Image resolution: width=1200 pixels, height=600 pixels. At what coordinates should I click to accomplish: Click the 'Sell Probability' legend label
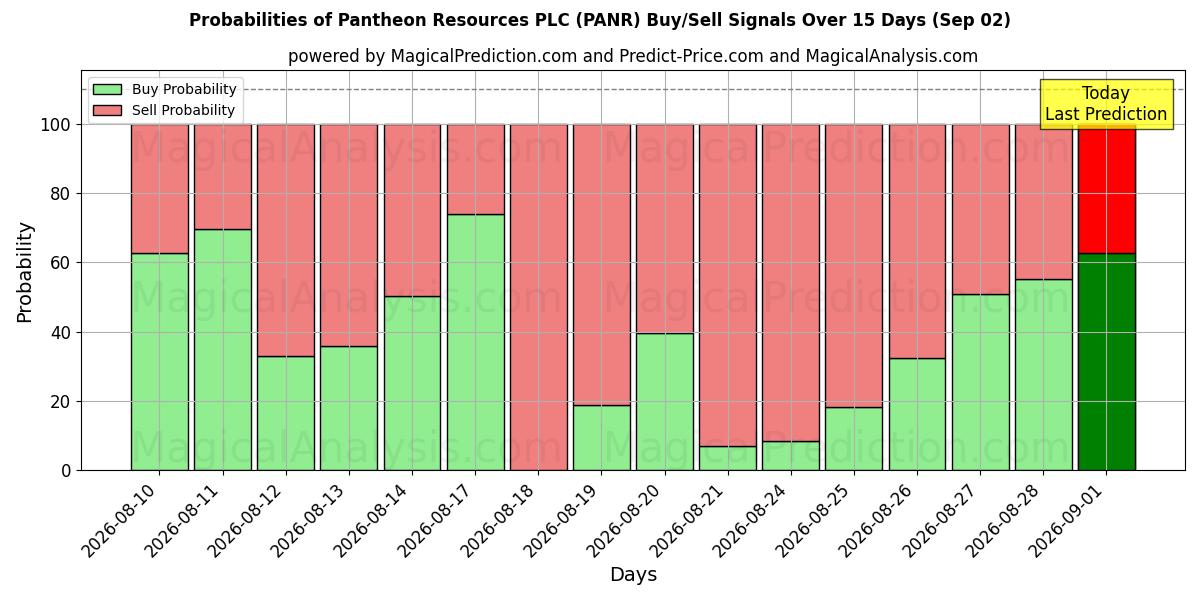[x=183, y=111]
